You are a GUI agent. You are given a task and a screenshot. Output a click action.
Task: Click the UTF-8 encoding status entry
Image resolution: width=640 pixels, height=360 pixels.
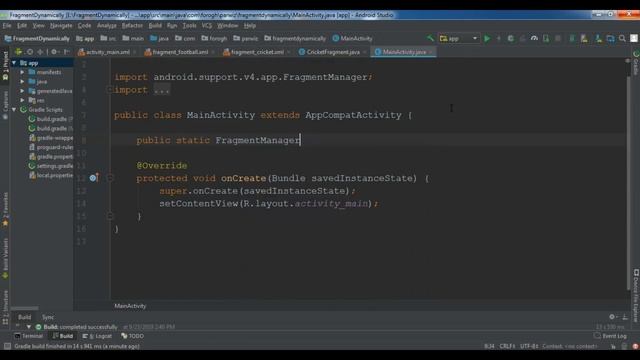(529, 346)
